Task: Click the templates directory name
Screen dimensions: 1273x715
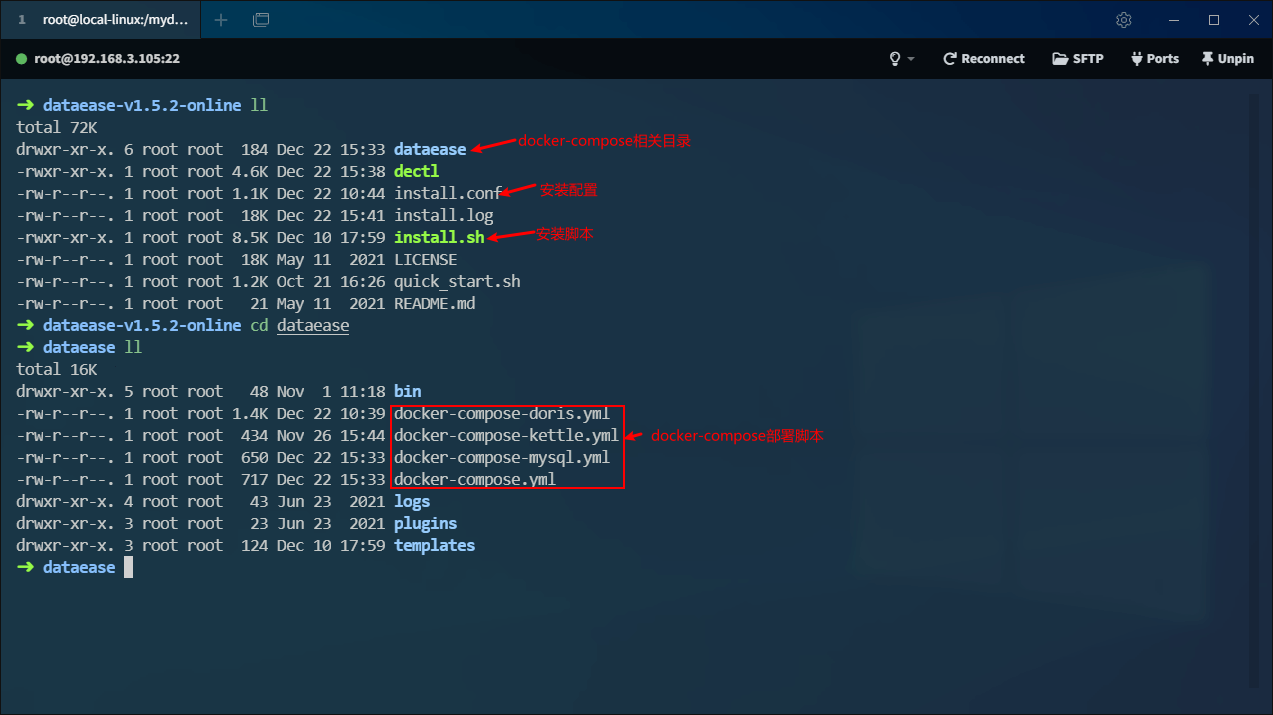Action: [434, 545]
